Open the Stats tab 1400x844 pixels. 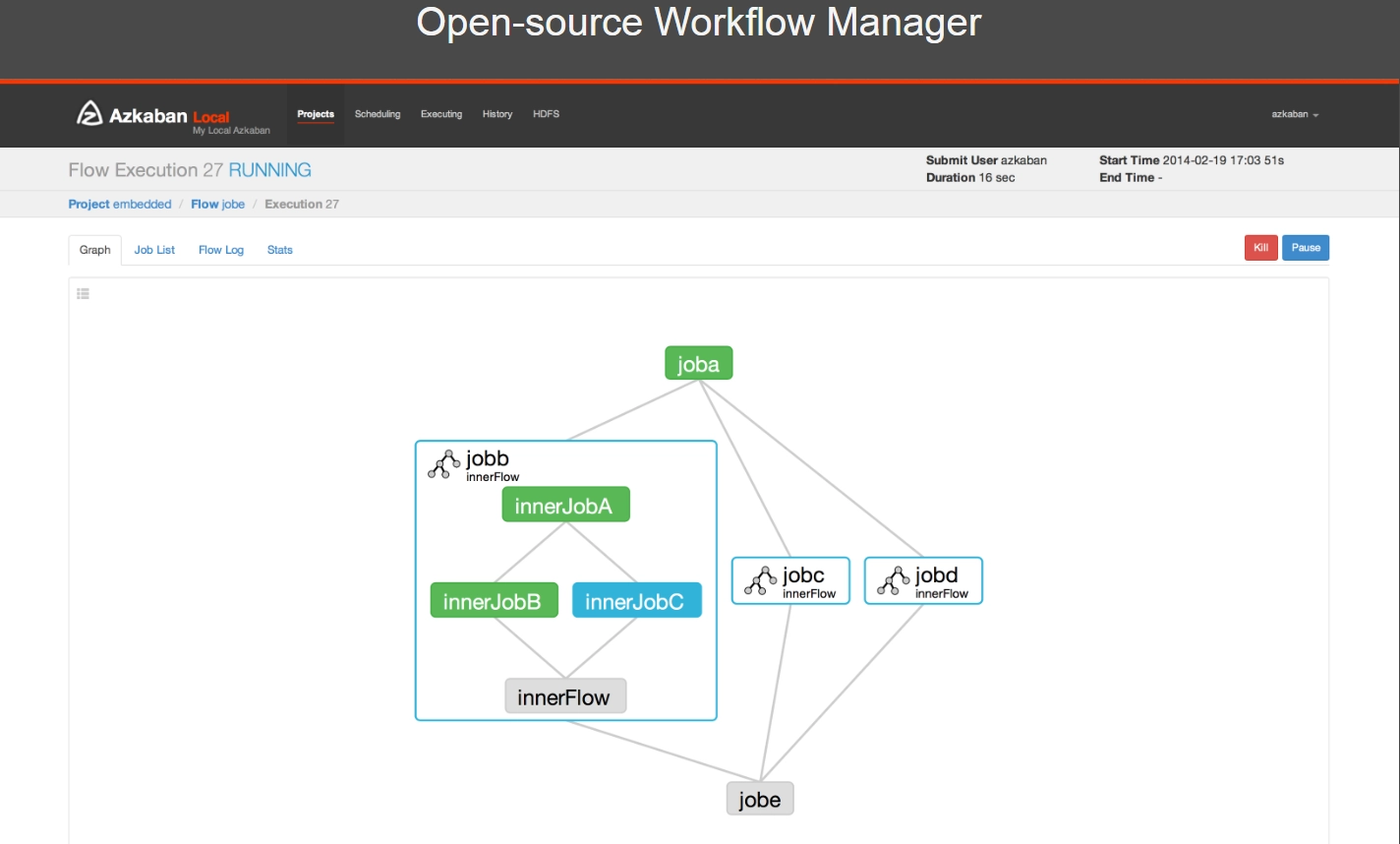coord(280,250)
